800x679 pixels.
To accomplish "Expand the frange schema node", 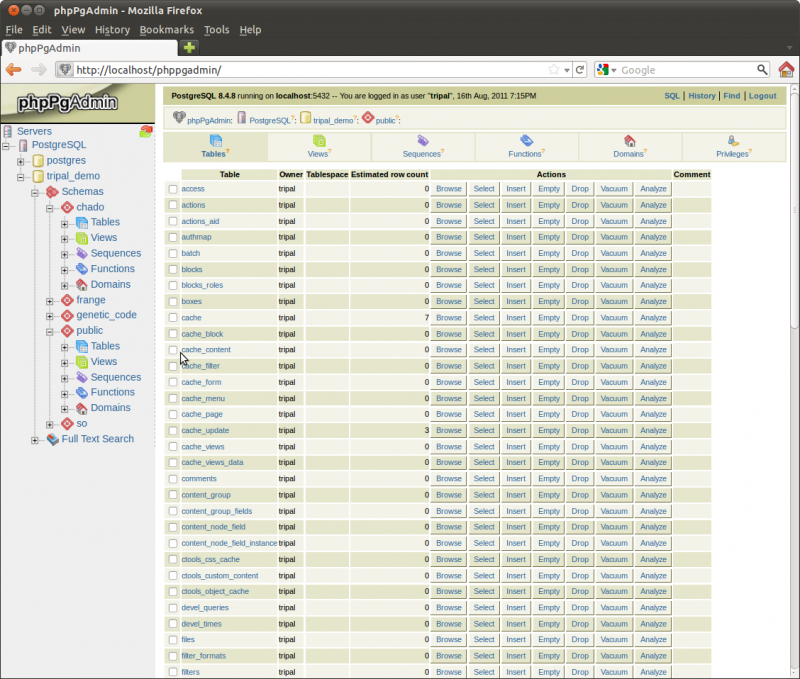I will 49,301.
